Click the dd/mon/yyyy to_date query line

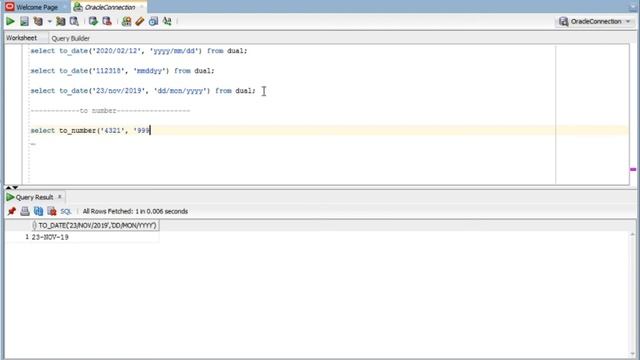tap(143, 91)
